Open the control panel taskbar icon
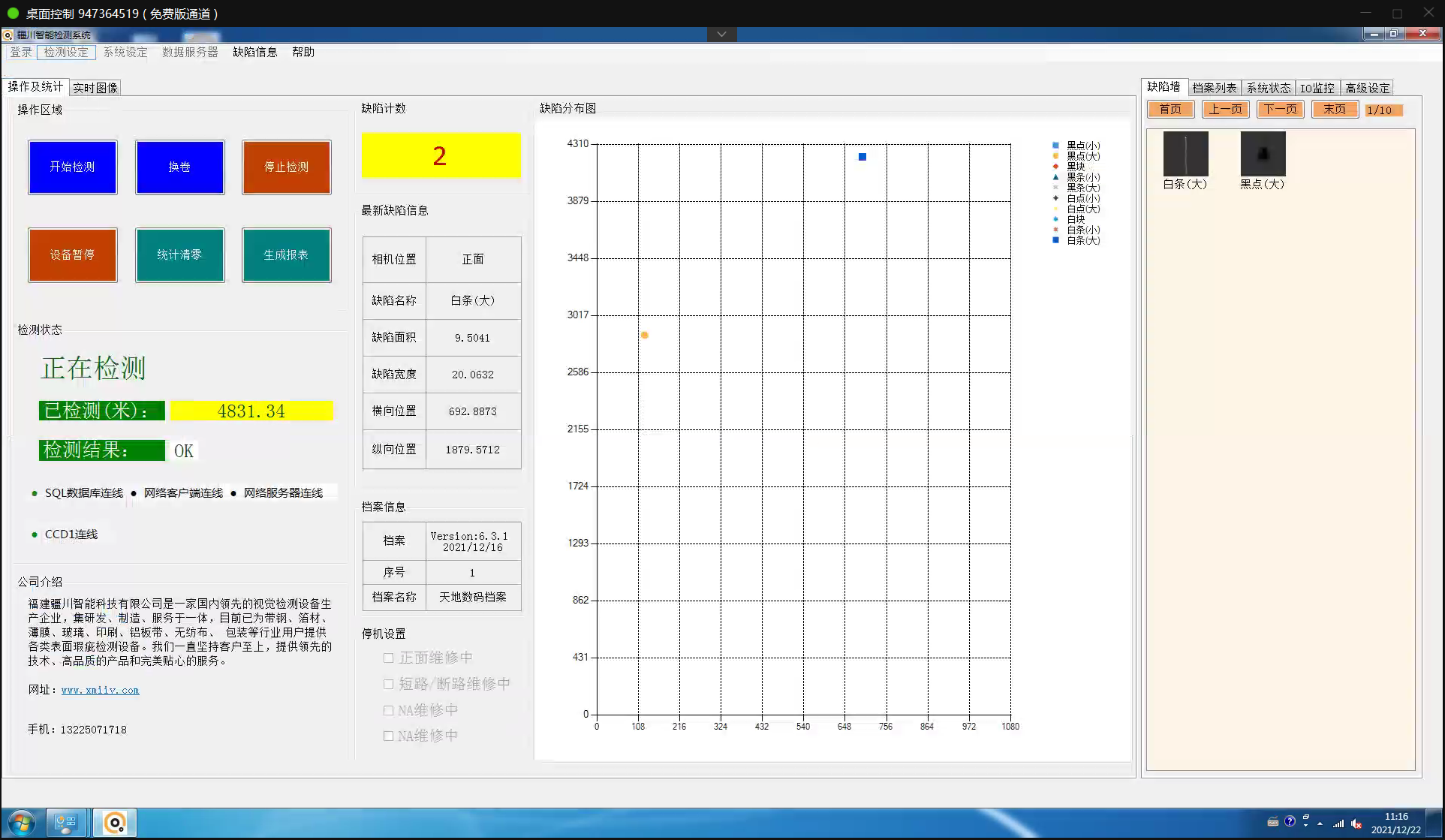 click(66, 823)
